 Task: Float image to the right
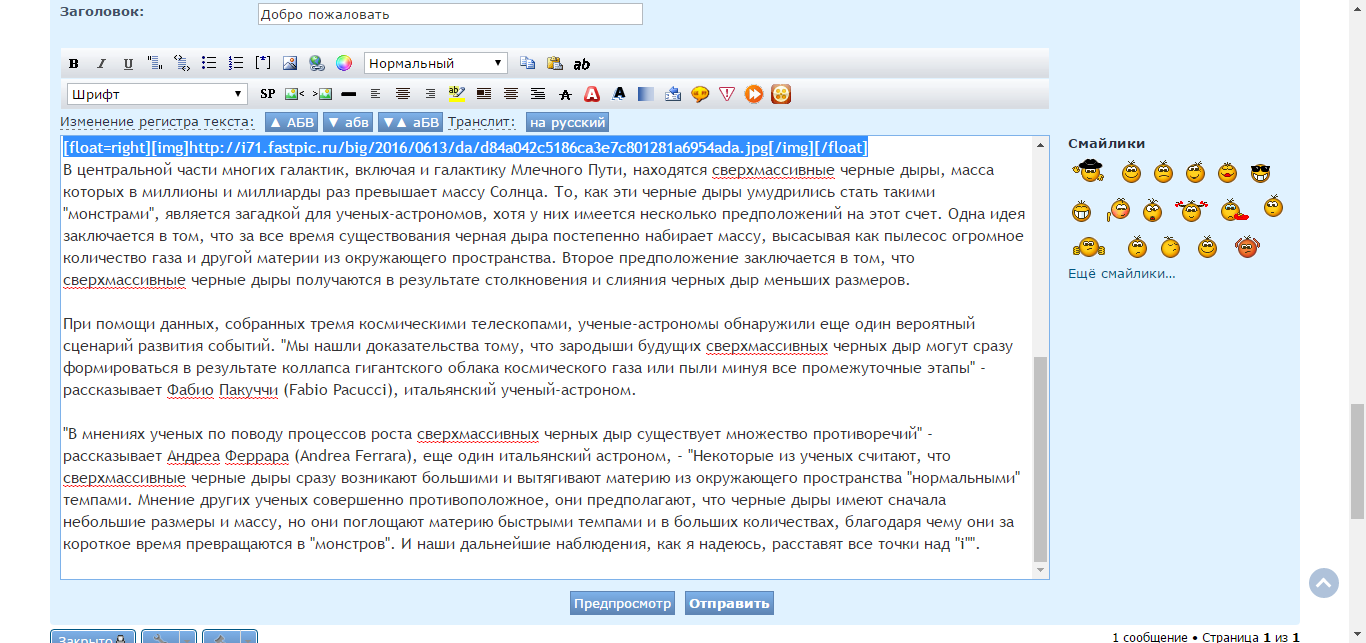[322, 94]
